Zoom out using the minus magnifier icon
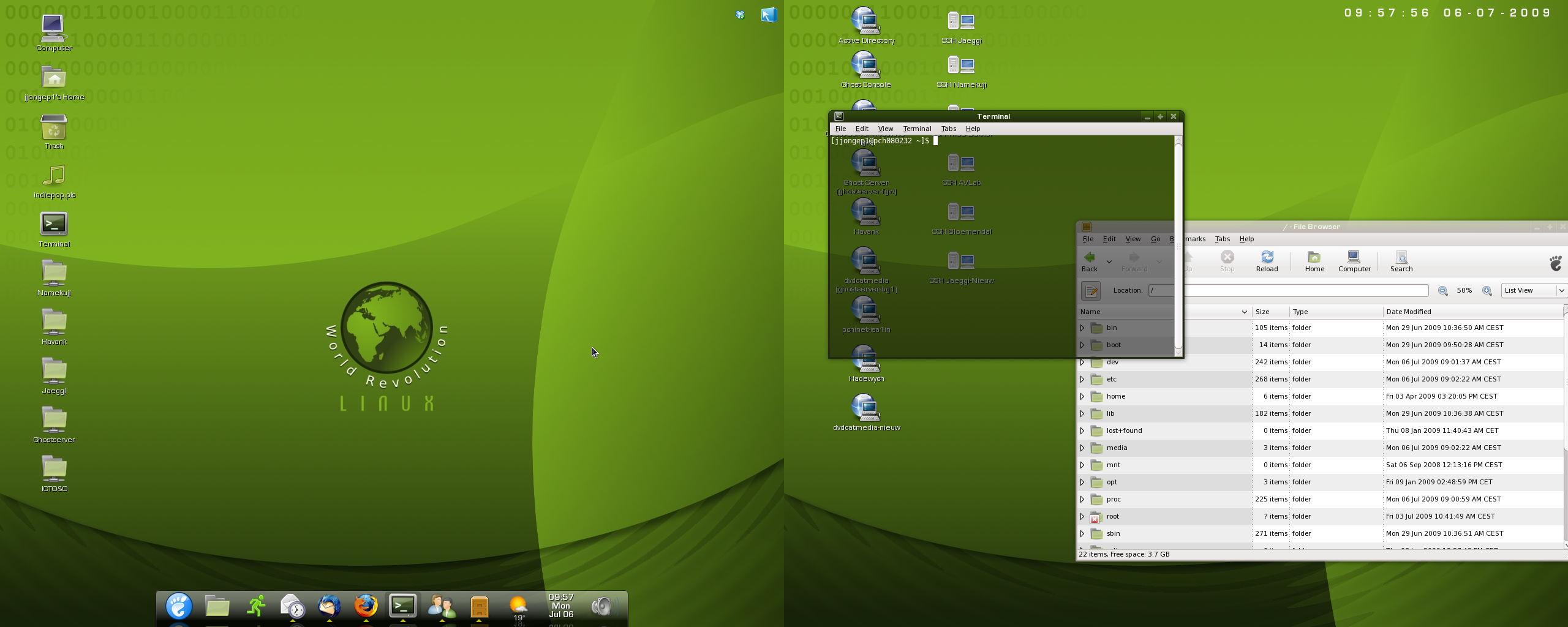The width and height of the screenshot is (1568, 627). click(x=1443, y=291)
